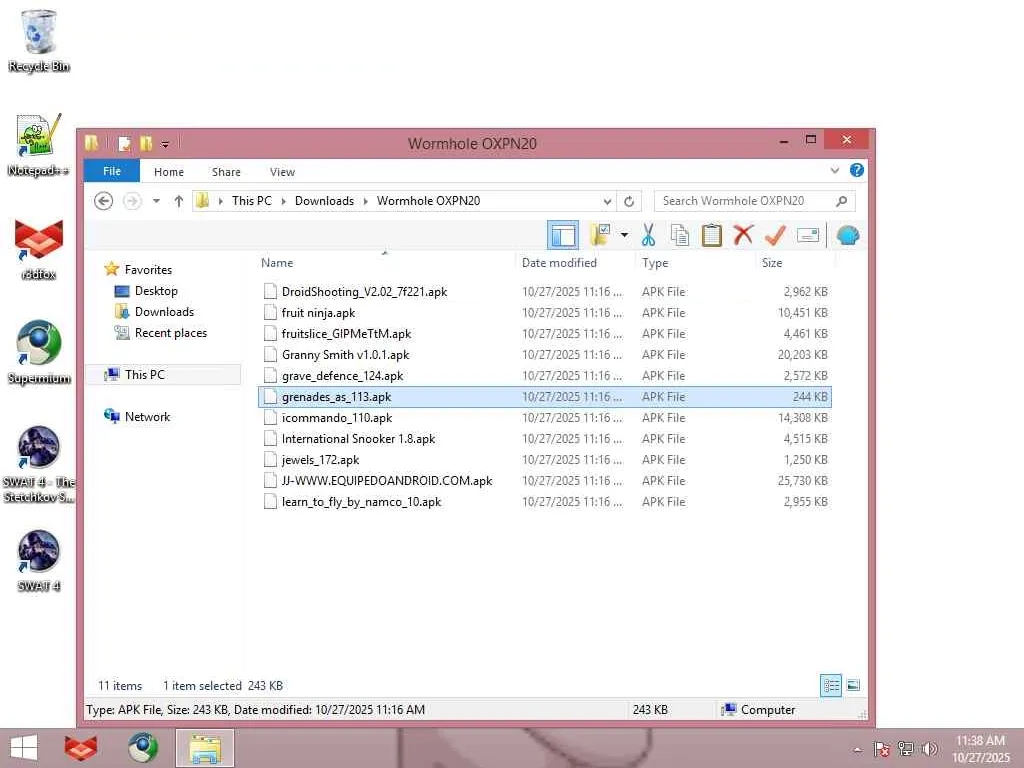Open the SWAT 4 desktop shortcut
This screenshot has height=768, width=1024.
point(39,560)
